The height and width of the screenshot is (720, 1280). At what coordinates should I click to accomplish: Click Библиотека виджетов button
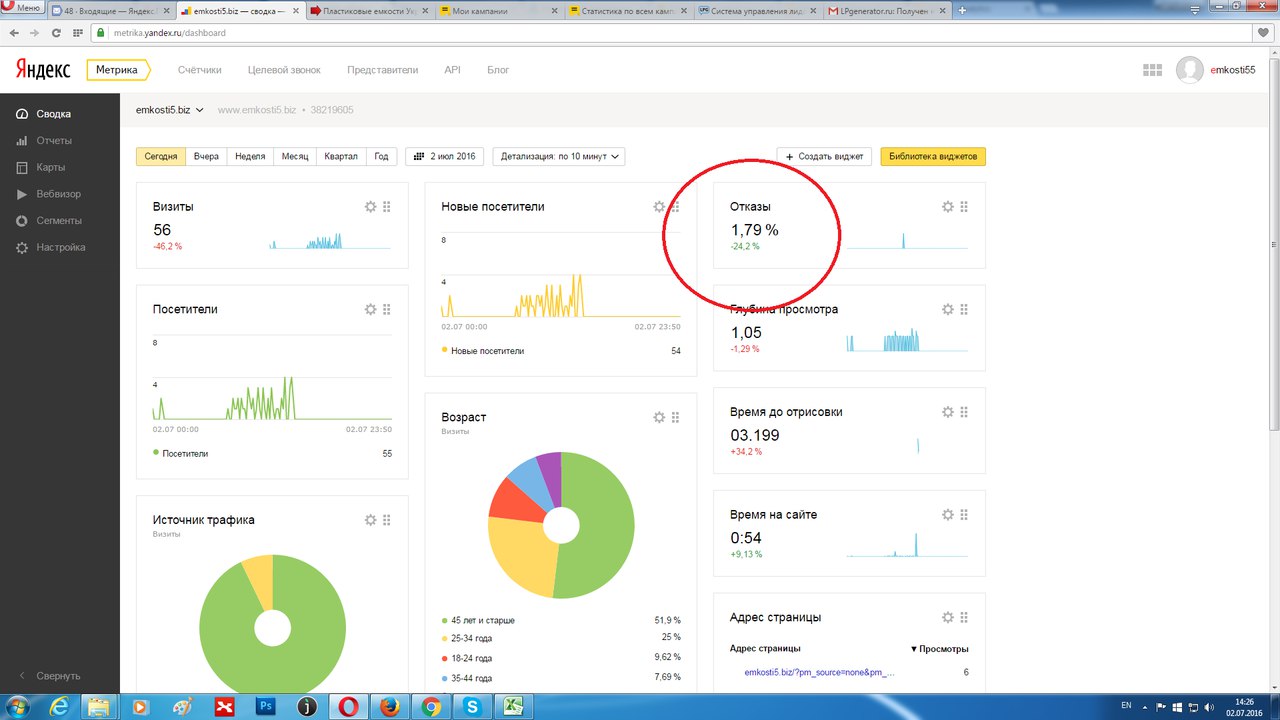coord(933,157)
